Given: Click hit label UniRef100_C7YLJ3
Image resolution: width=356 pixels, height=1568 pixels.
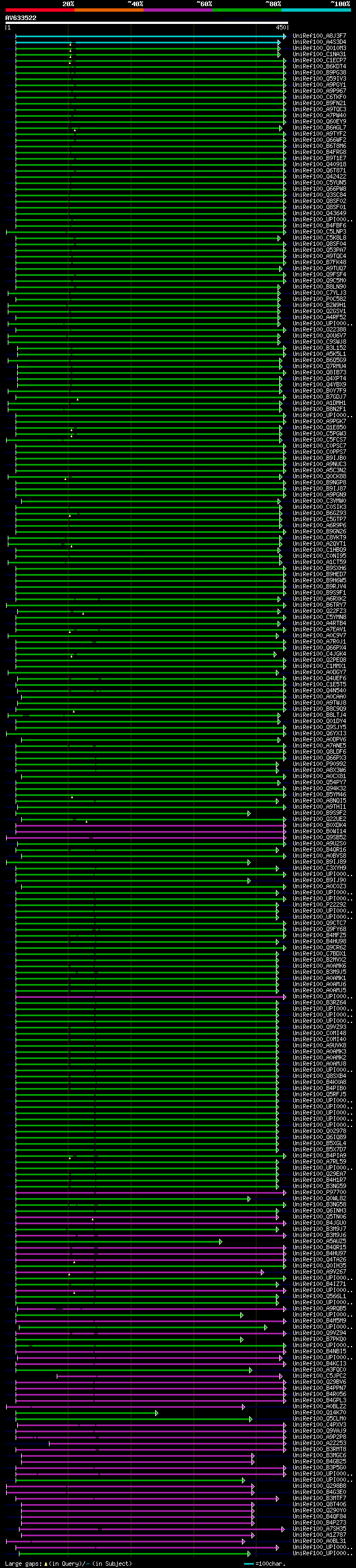Looking at the screenshot, I should coord(319,293).
